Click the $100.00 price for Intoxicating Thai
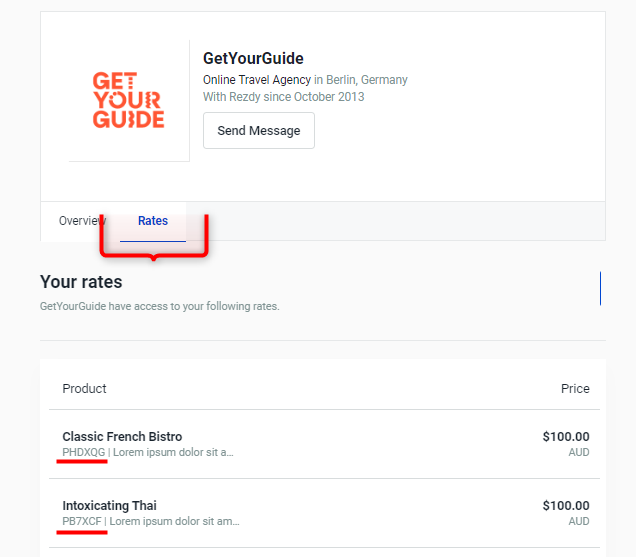 point(566,505)
